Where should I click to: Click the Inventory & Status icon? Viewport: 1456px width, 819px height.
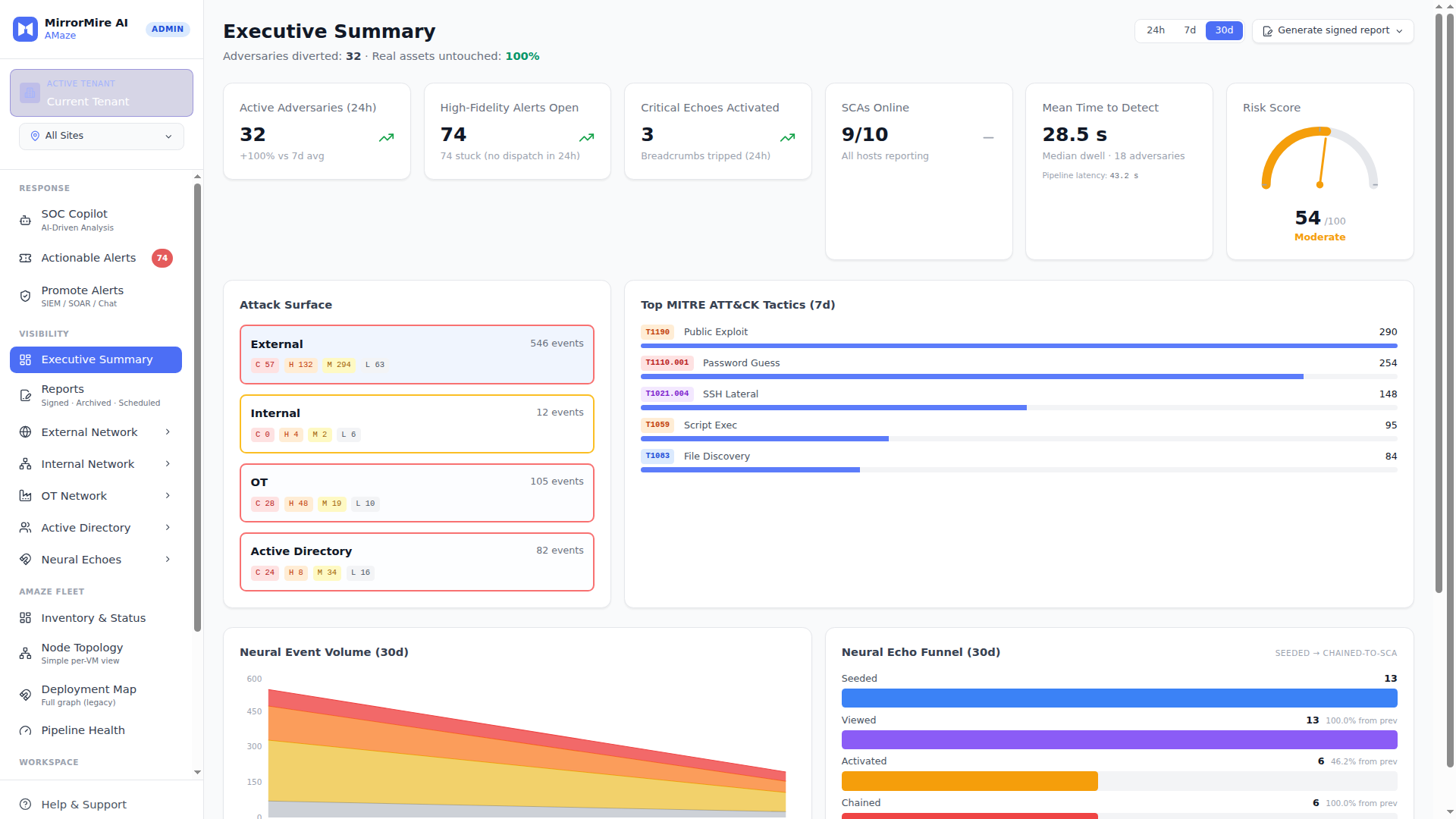pos(25,618)
